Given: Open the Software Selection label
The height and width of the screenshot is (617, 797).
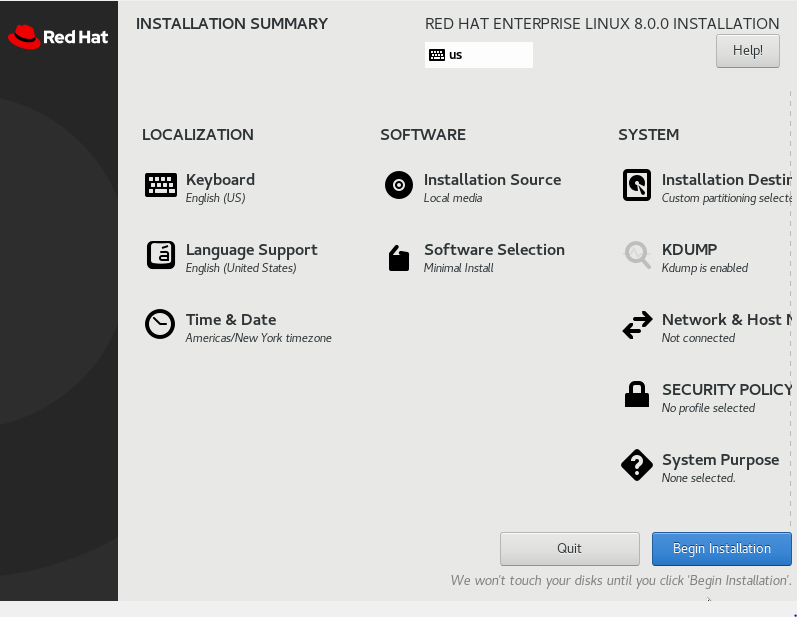Looking at the screenshot, I should [x=494, y=250].
